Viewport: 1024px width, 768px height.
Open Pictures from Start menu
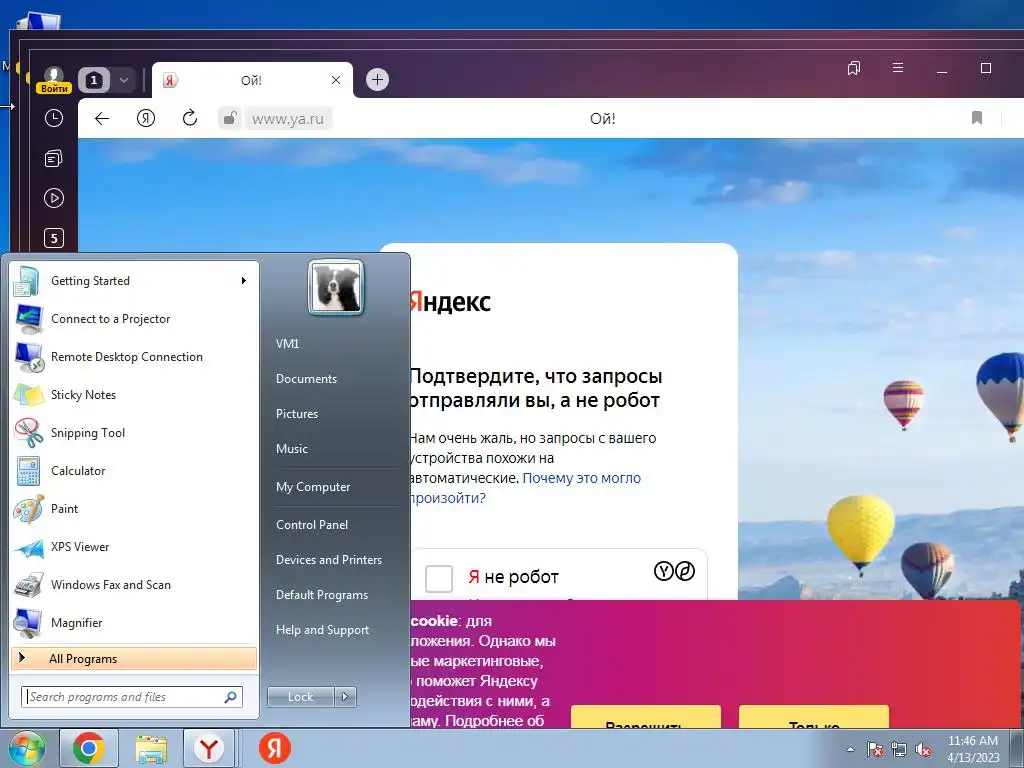(x=297, y=414)
